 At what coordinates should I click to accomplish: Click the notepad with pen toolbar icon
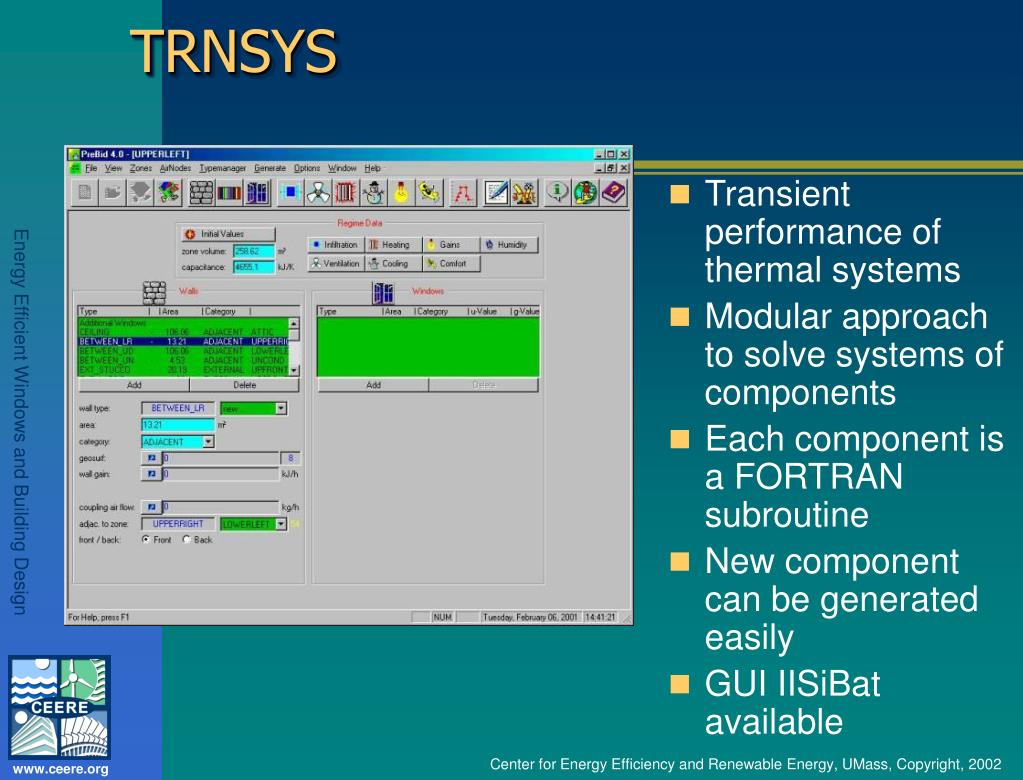[x=496, y=193]
